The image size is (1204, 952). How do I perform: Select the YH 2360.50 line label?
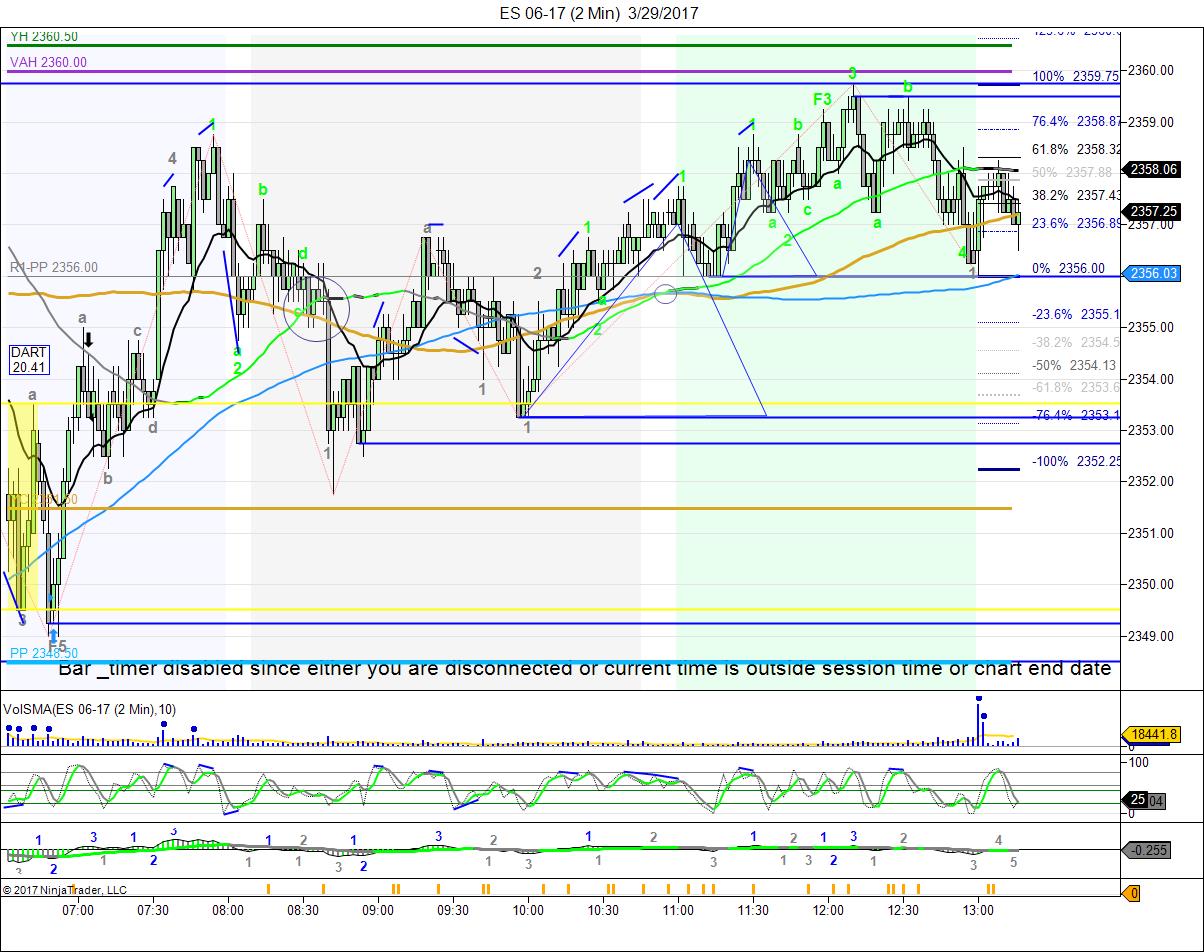[x=43, y=36]
